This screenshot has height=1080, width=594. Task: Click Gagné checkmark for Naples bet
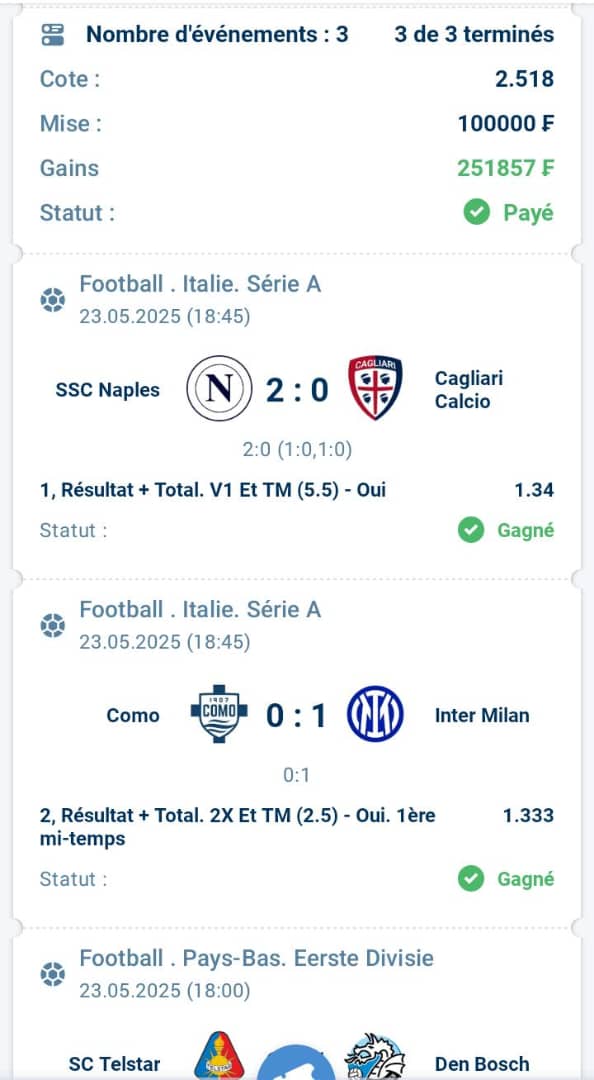471,530
